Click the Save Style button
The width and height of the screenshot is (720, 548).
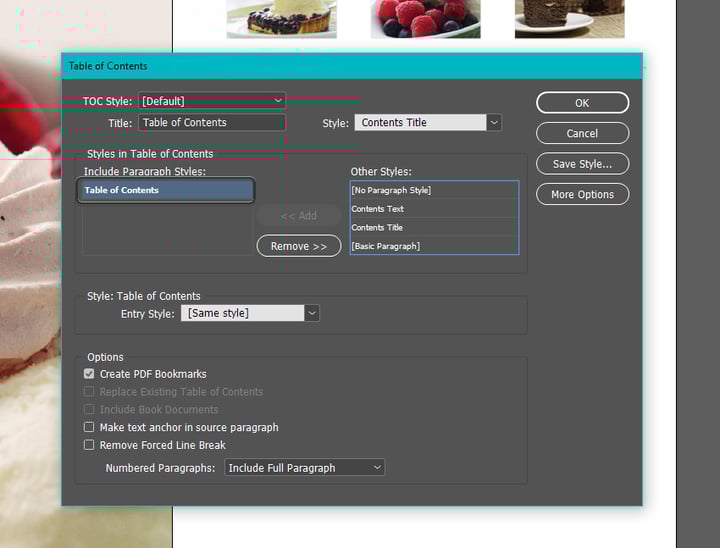coord(582,164)
